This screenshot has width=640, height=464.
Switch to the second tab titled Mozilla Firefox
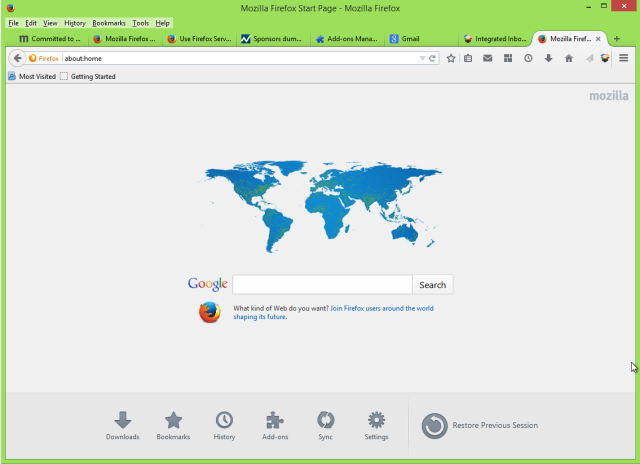point(124,39)
